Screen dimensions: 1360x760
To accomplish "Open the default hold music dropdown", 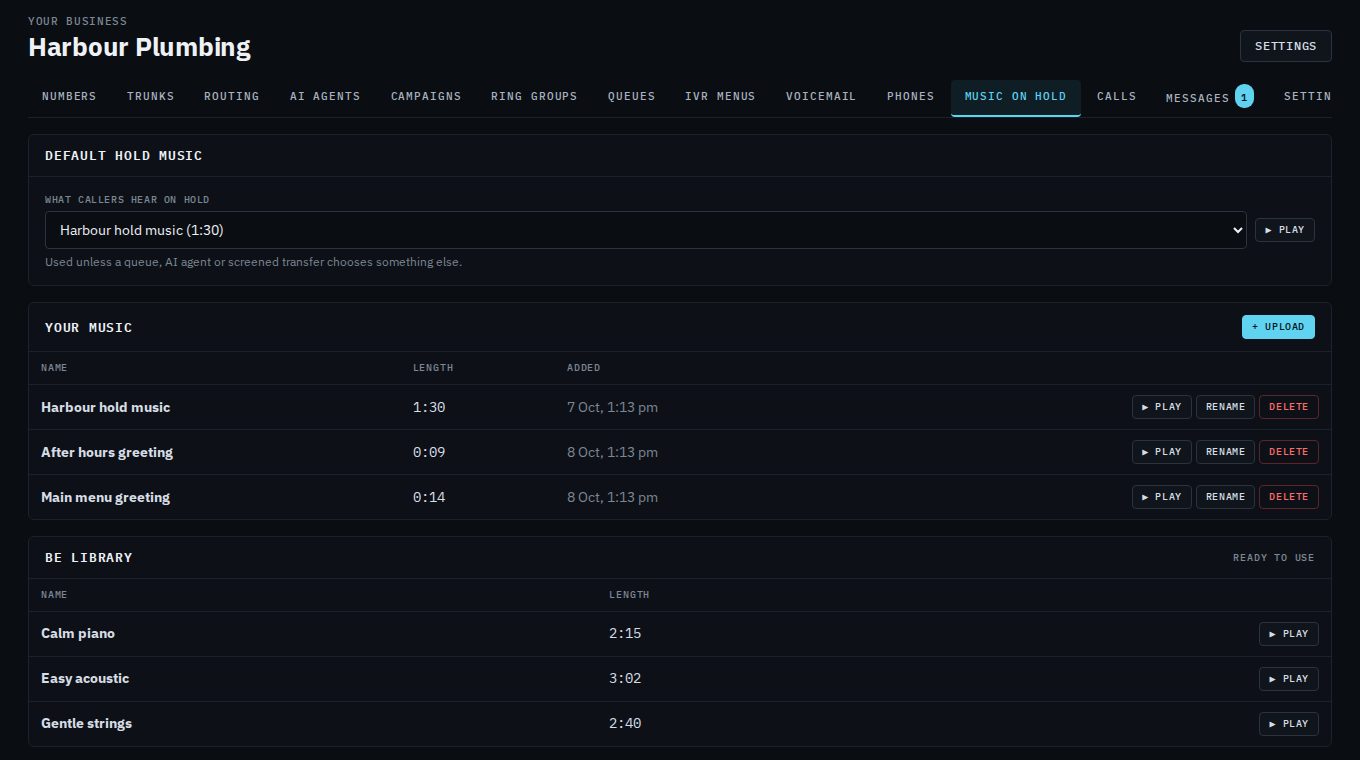I will point(645,230).
